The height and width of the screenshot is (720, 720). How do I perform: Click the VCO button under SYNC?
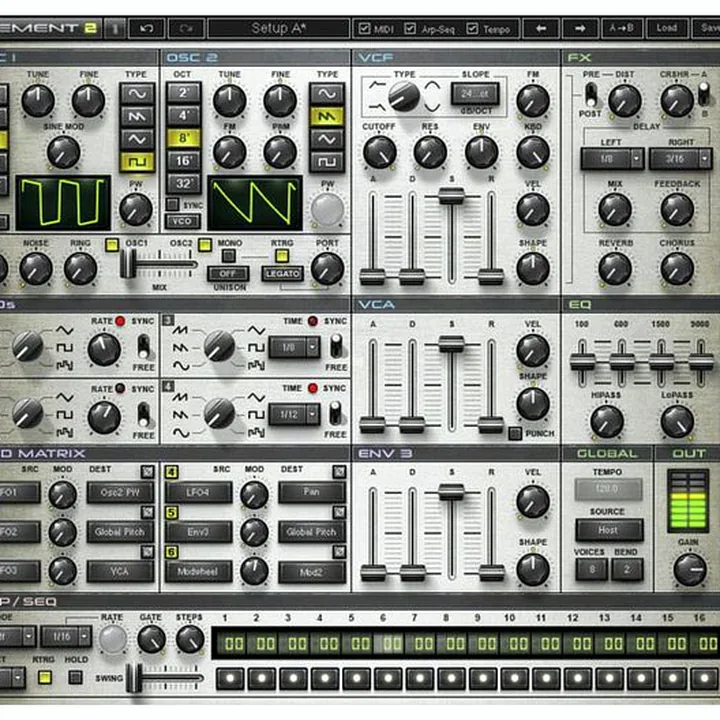pos(182,221)
